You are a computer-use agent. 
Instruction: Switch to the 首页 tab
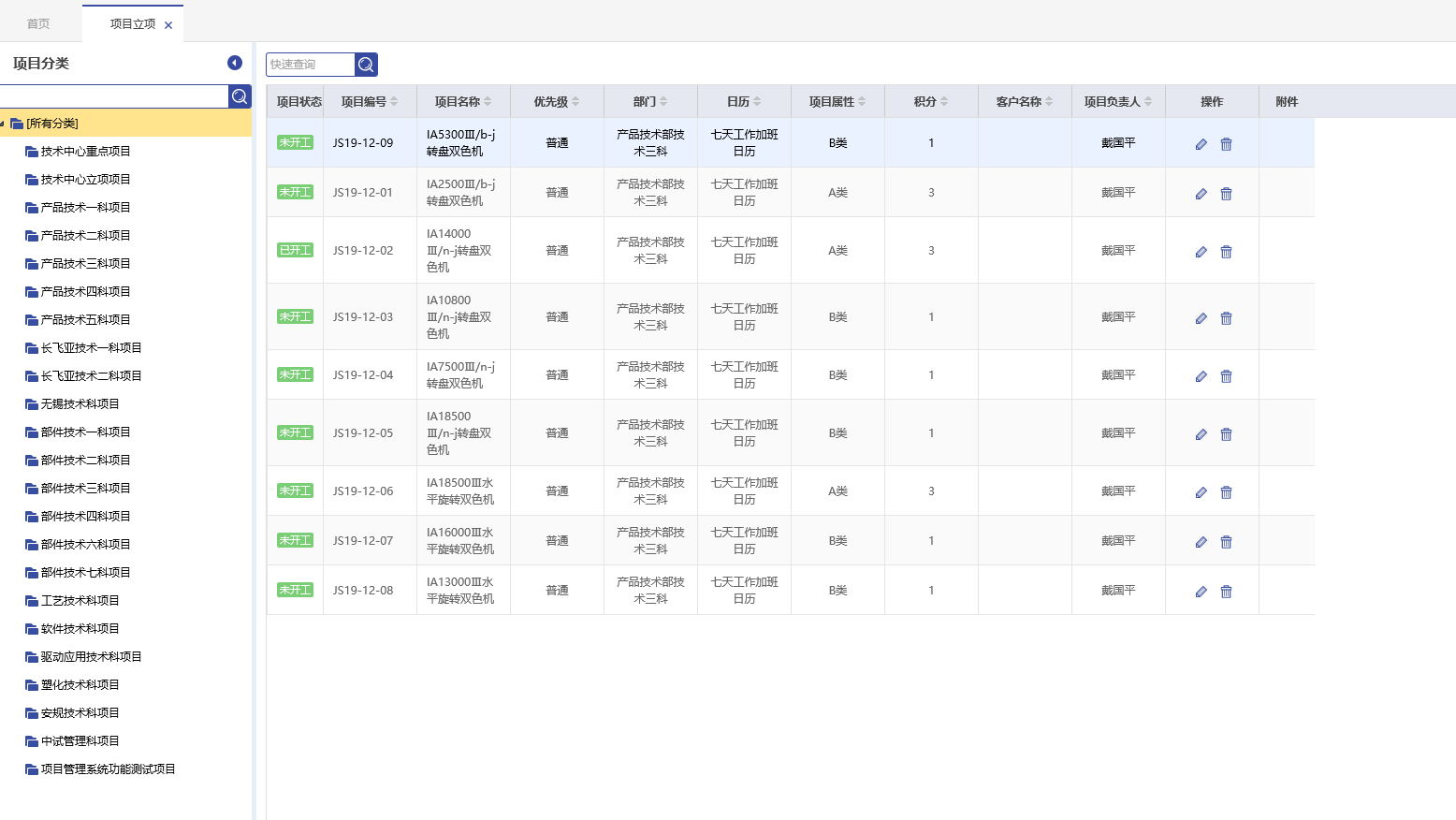click(x=38, y=24)
